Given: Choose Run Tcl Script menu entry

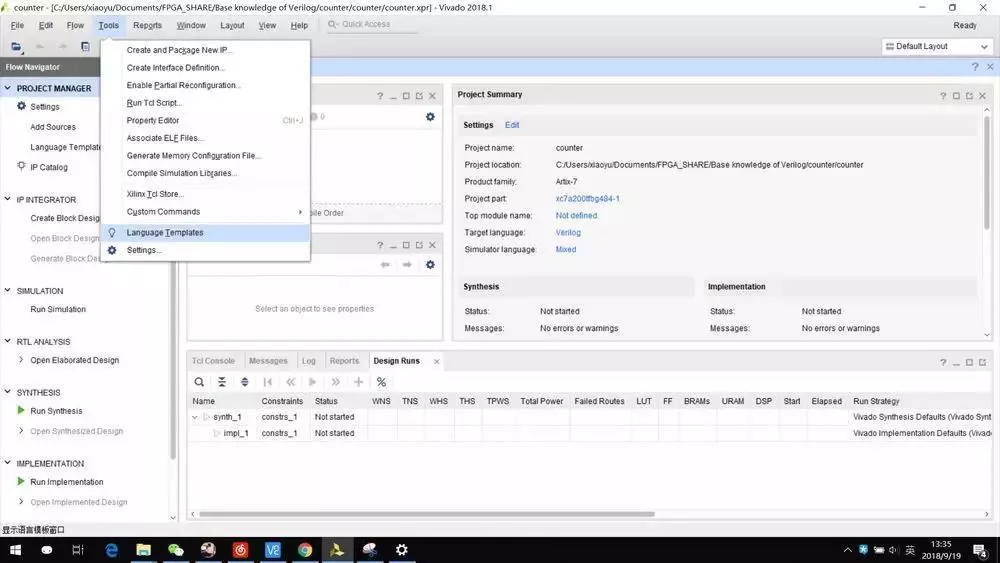Looking at the screenshot, I should (154, 103).
